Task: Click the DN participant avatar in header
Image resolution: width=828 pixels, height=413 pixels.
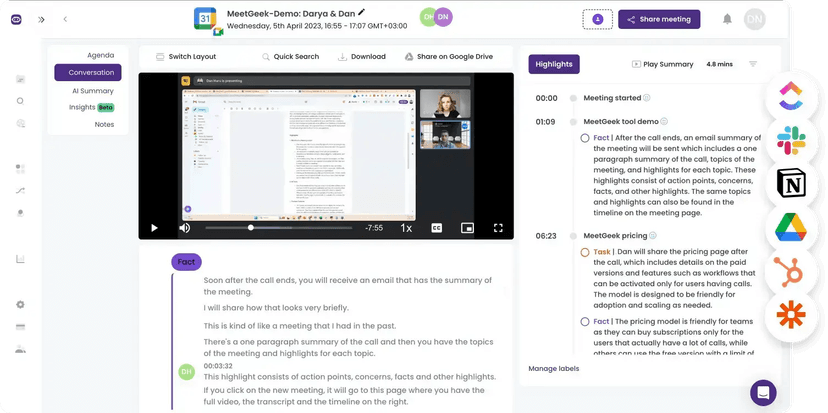Action: coord(443,17)
